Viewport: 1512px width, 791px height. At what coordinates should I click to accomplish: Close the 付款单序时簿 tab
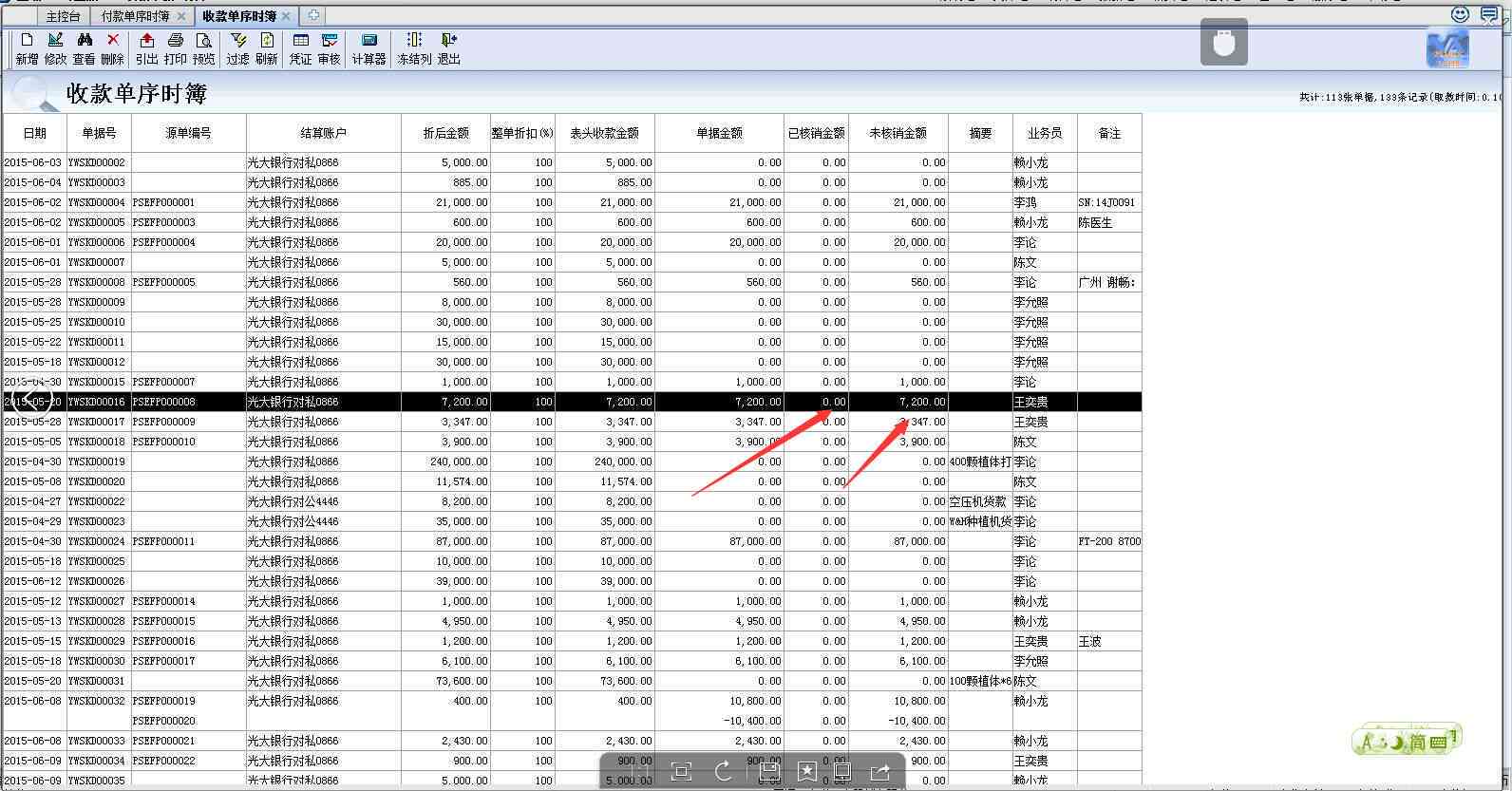coord(181,16)
